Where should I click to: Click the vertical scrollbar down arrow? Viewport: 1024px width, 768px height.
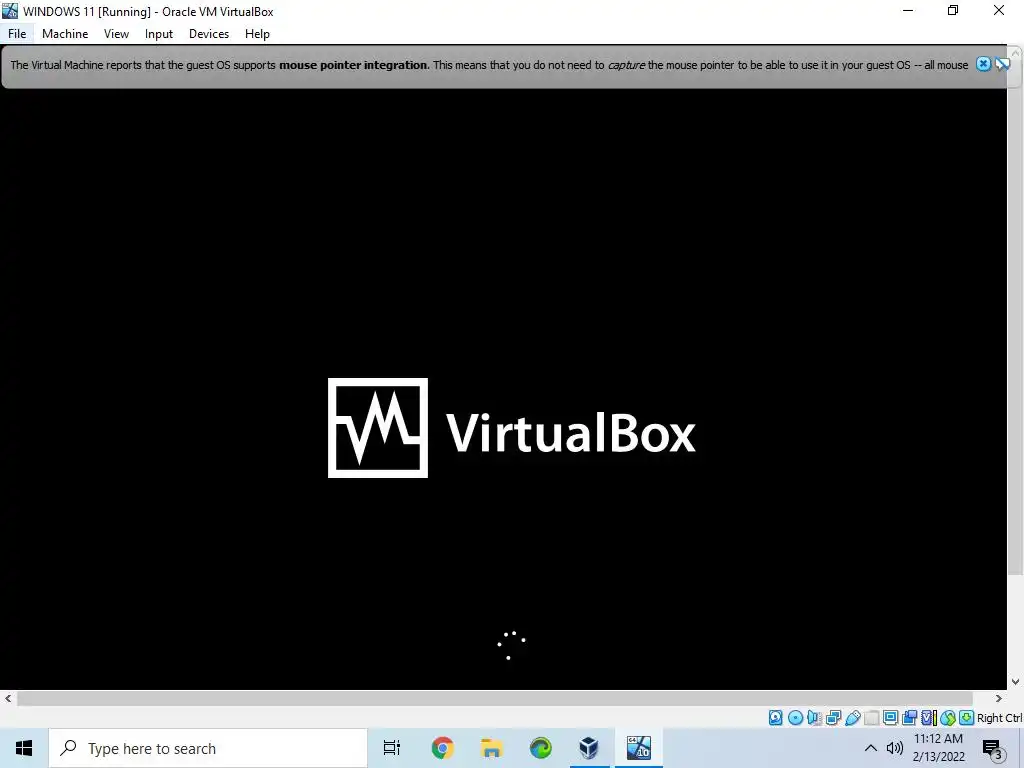pyautogui.click(x=1016, y=682)
